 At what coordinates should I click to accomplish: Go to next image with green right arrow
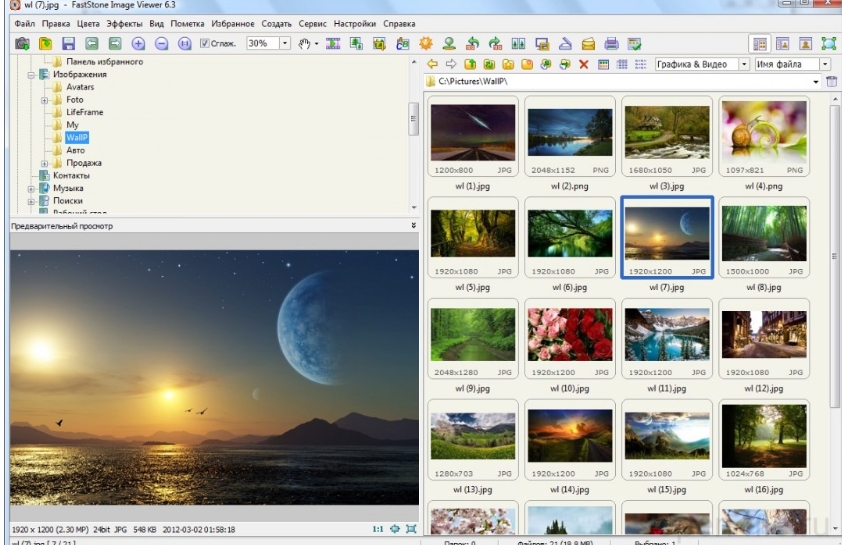(x=115, y=43)
